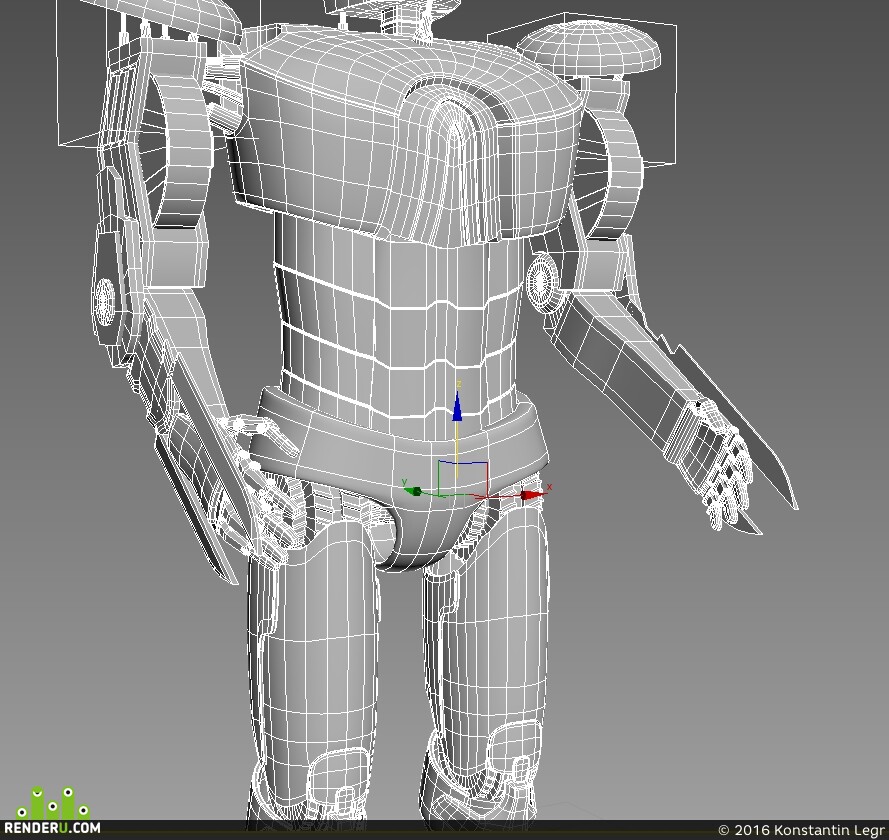Click the red X-axis arrow of the gizmo

point(531,495)
